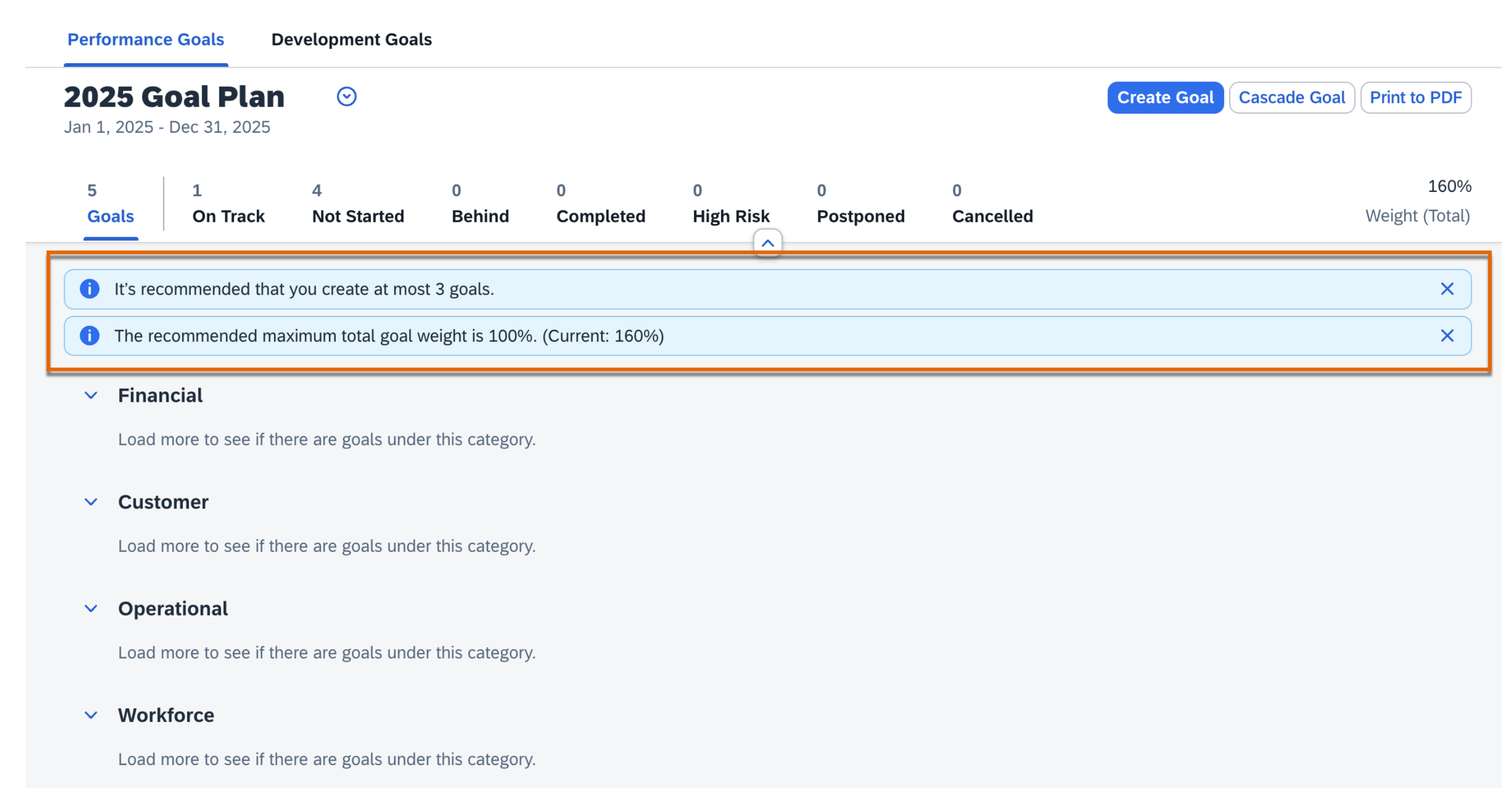Collapse the Customer category section
This screenshot has width=1512, height=808.
tap(91, 502)
